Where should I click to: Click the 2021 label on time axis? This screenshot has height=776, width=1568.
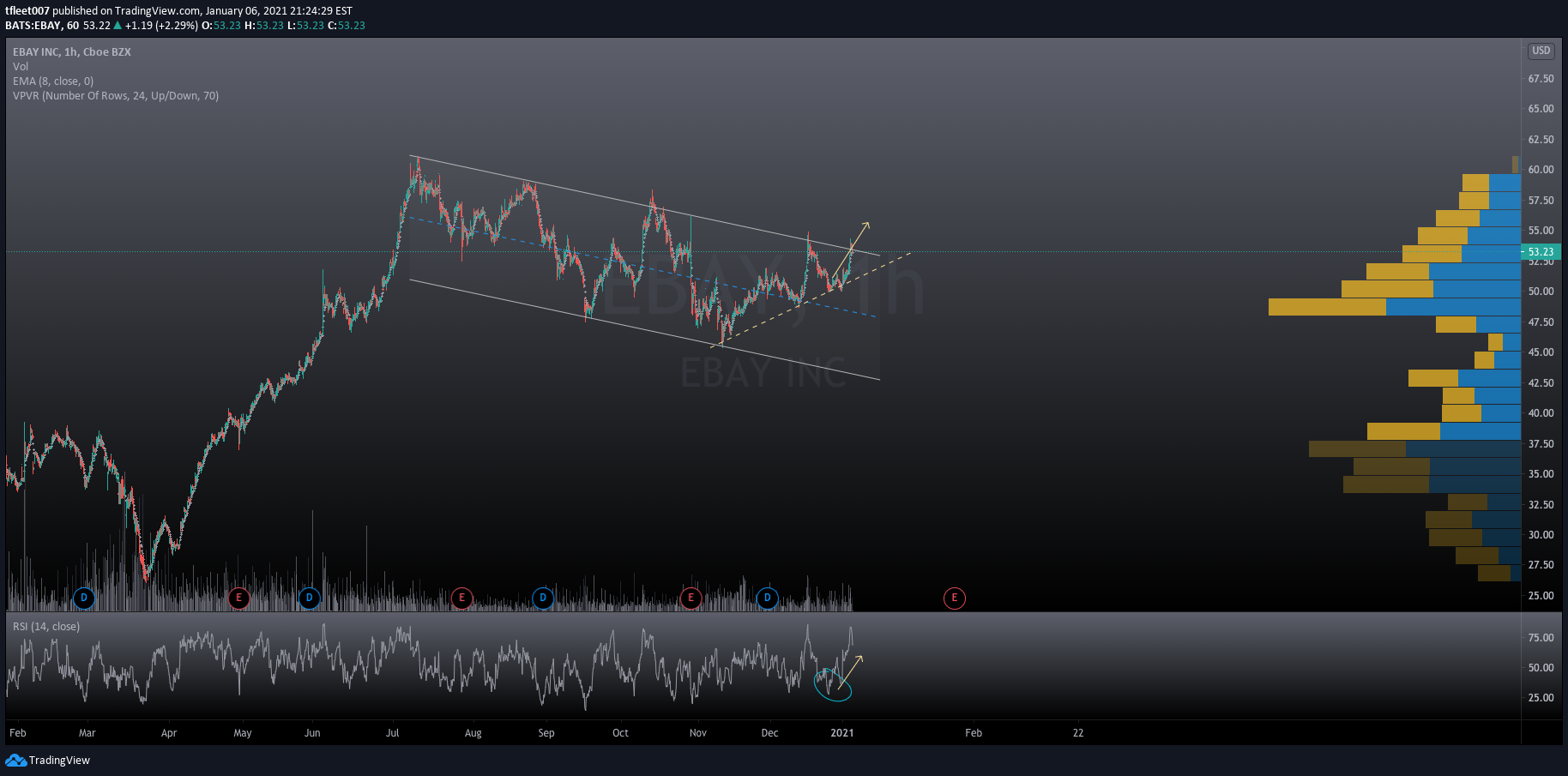(842, 733)
